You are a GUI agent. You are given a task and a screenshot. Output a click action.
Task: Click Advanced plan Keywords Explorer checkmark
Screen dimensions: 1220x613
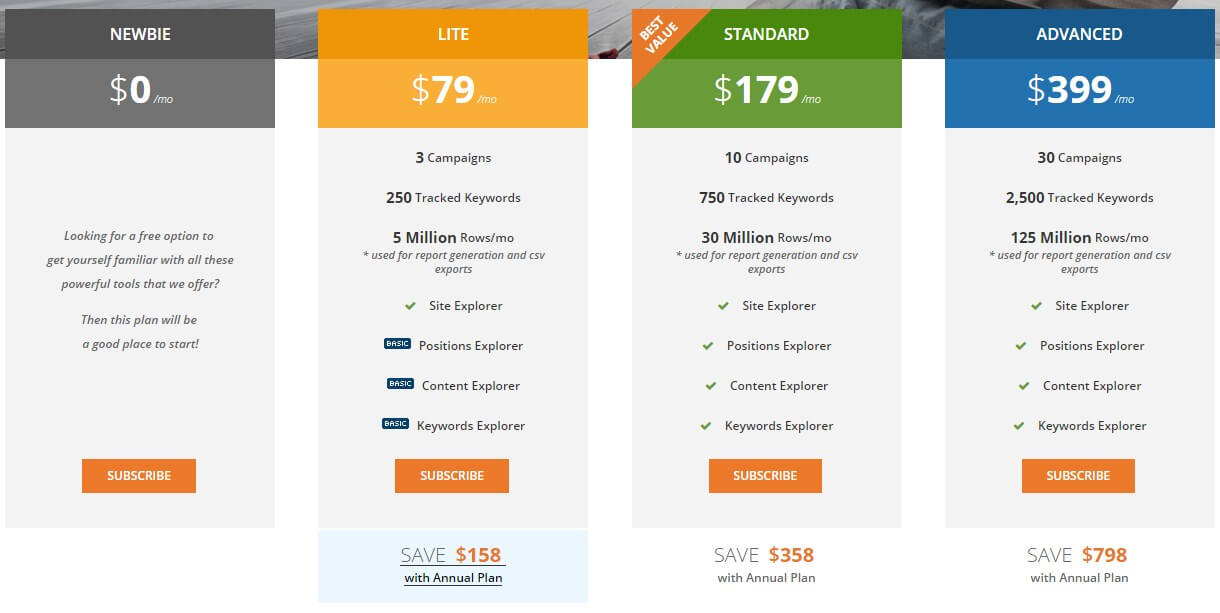click(1019, 426)
